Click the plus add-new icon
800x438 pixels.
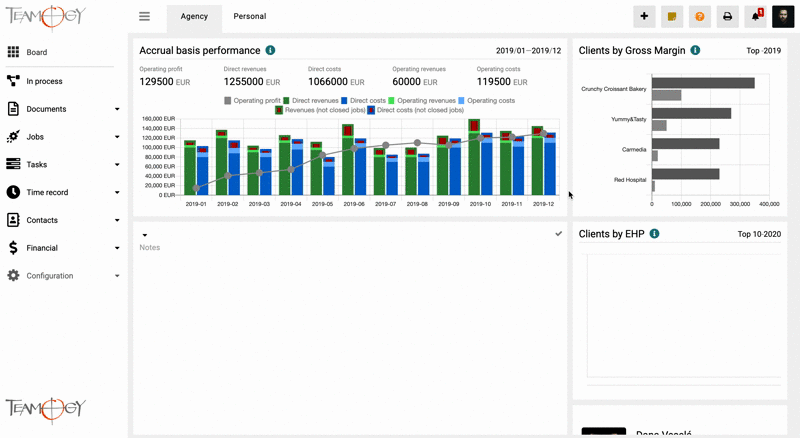coord(644,17)
